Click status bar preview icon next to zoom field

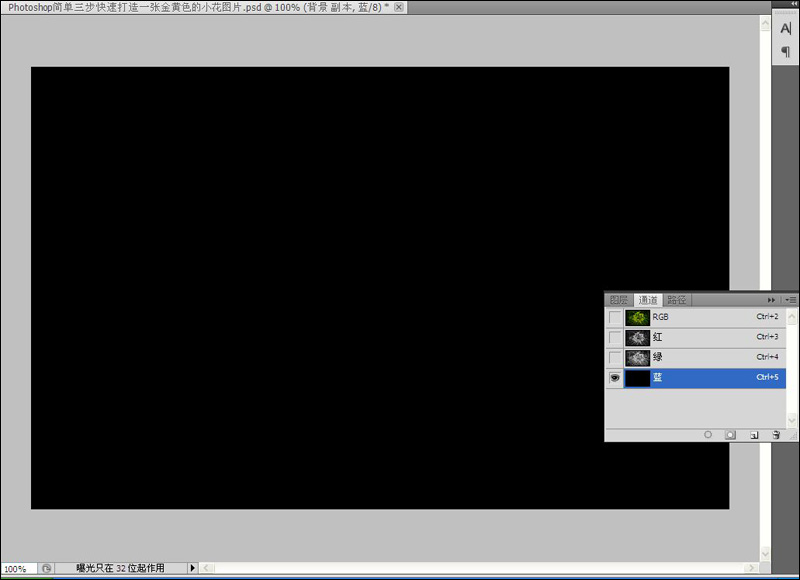(x=46, y=568)
